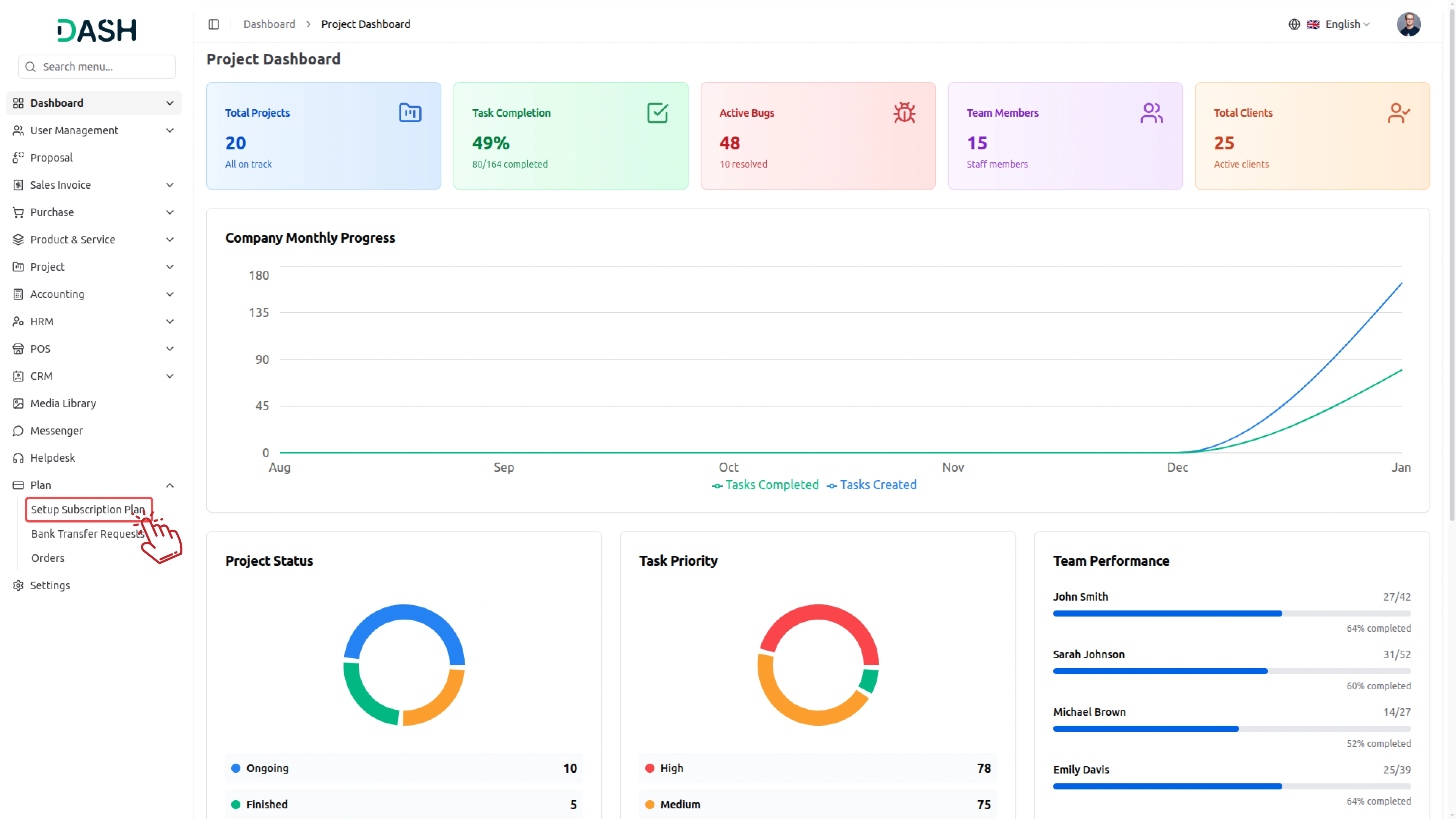
Task: Expand the Sales Invoice menu chevron
Action: [x=169, y=185]
